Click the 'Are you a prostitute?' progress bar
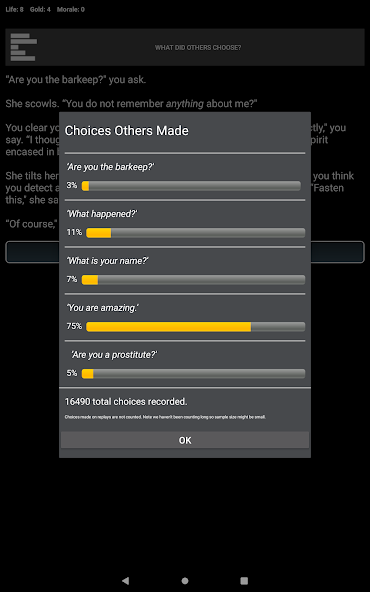The image size is (370, 592). 193,374
